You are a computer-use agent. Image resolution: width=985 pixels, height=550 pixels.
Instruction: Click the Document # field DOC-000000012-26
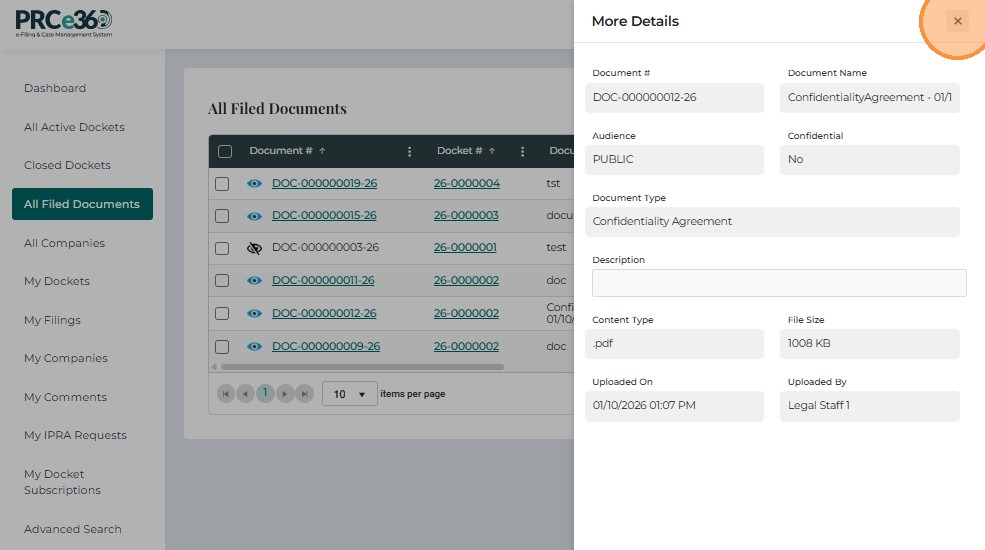674,98
